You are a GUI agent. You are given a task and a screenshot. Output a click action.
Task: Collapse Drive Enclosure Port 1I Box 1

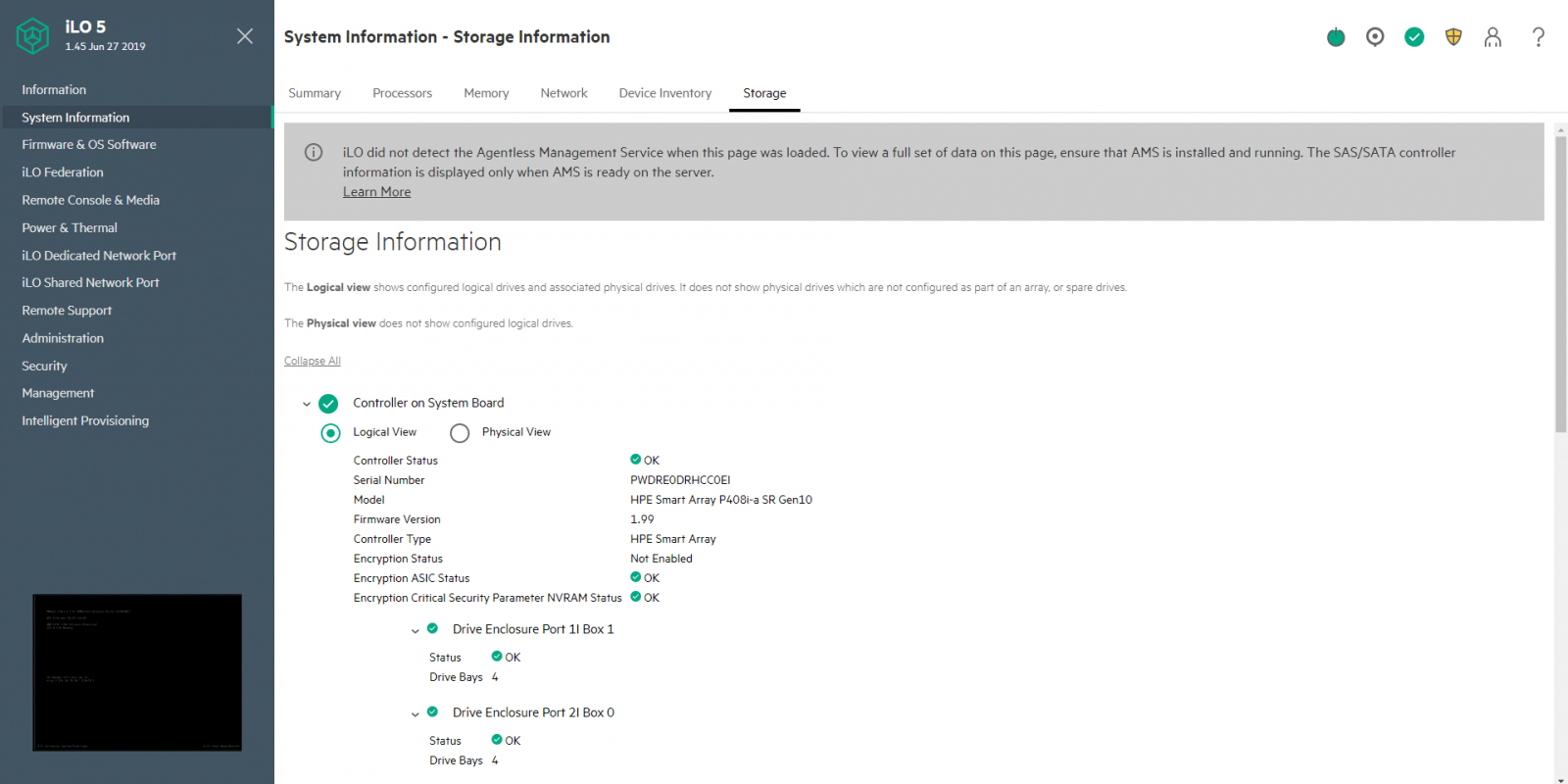point(416,630)
